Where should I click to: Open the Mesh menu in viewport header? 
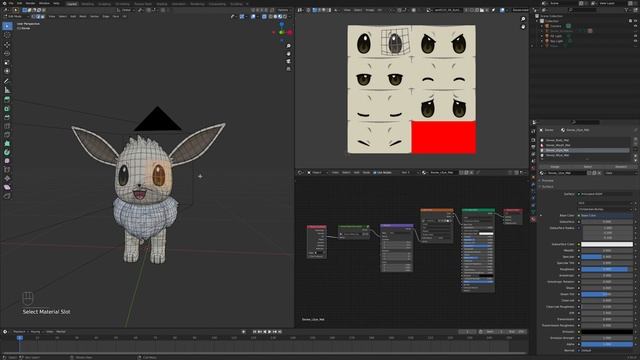[83, 17]
